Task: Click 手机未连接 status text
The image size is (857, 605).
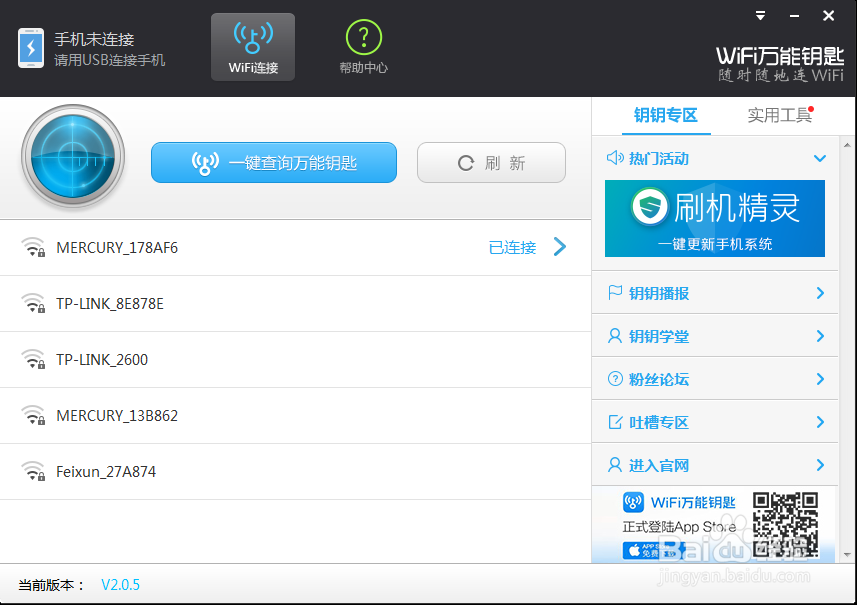Action: coord(94,39)
